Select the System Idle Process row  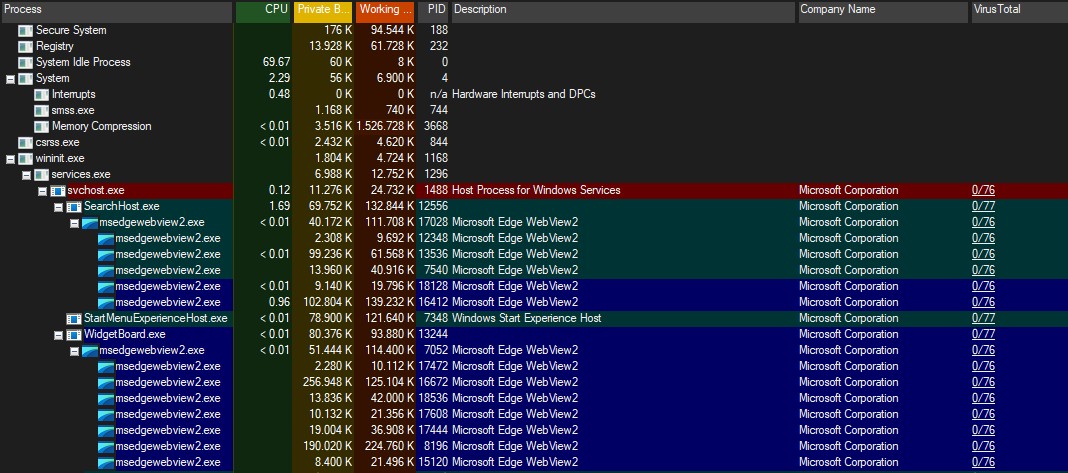coord(534,62)
